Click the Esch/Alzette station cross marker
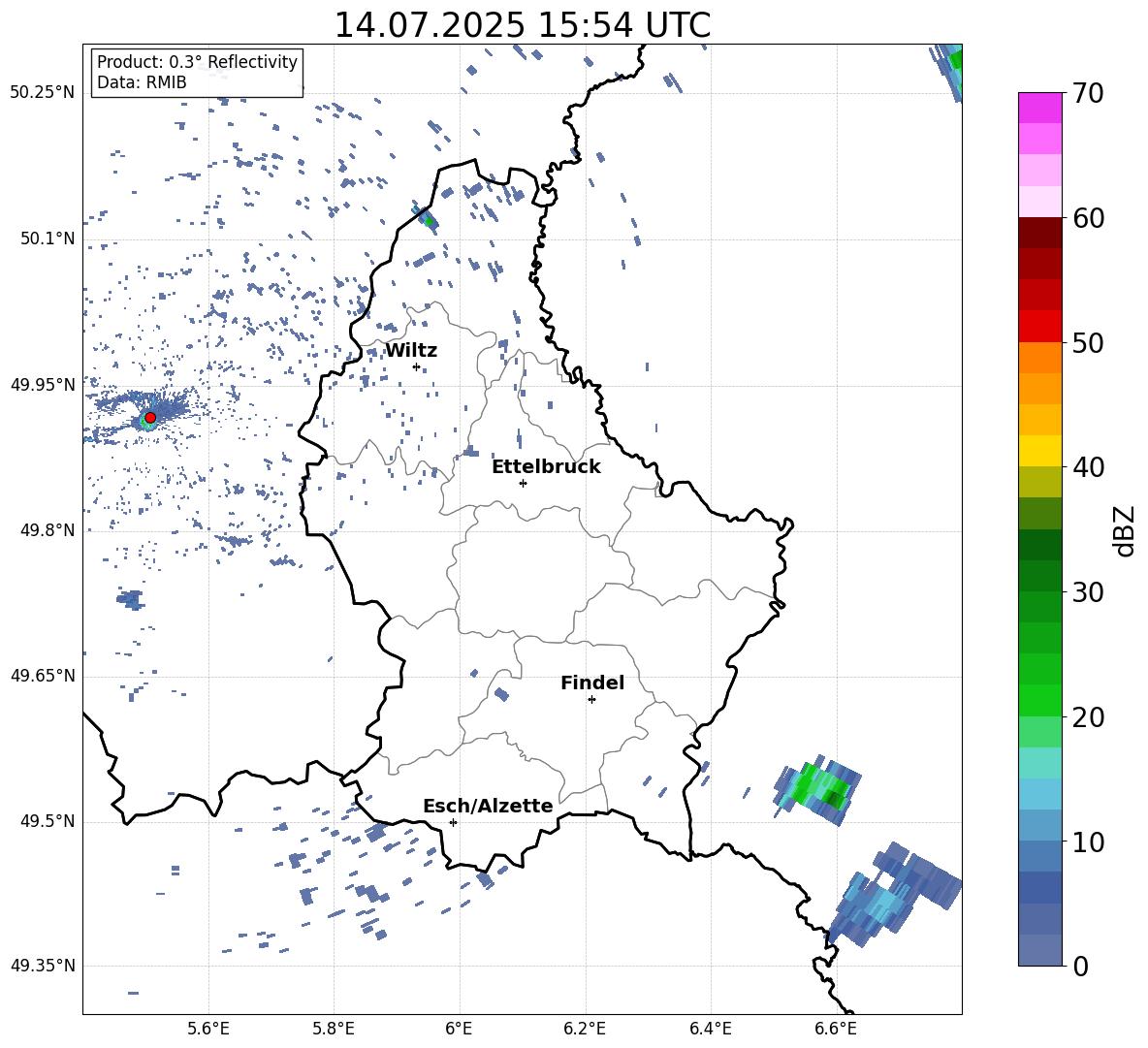1148x1048 pixels. 453,822
